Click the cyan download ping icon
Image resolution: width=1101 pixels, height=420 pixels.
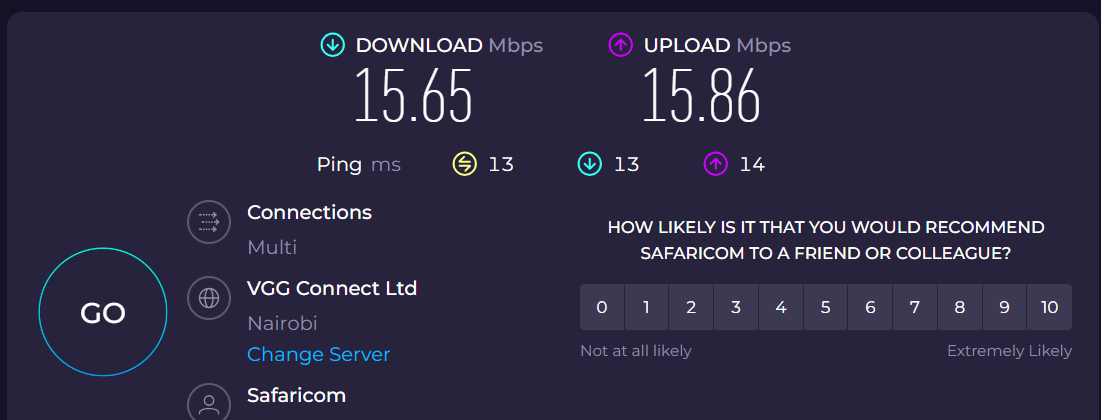point(590,164)
